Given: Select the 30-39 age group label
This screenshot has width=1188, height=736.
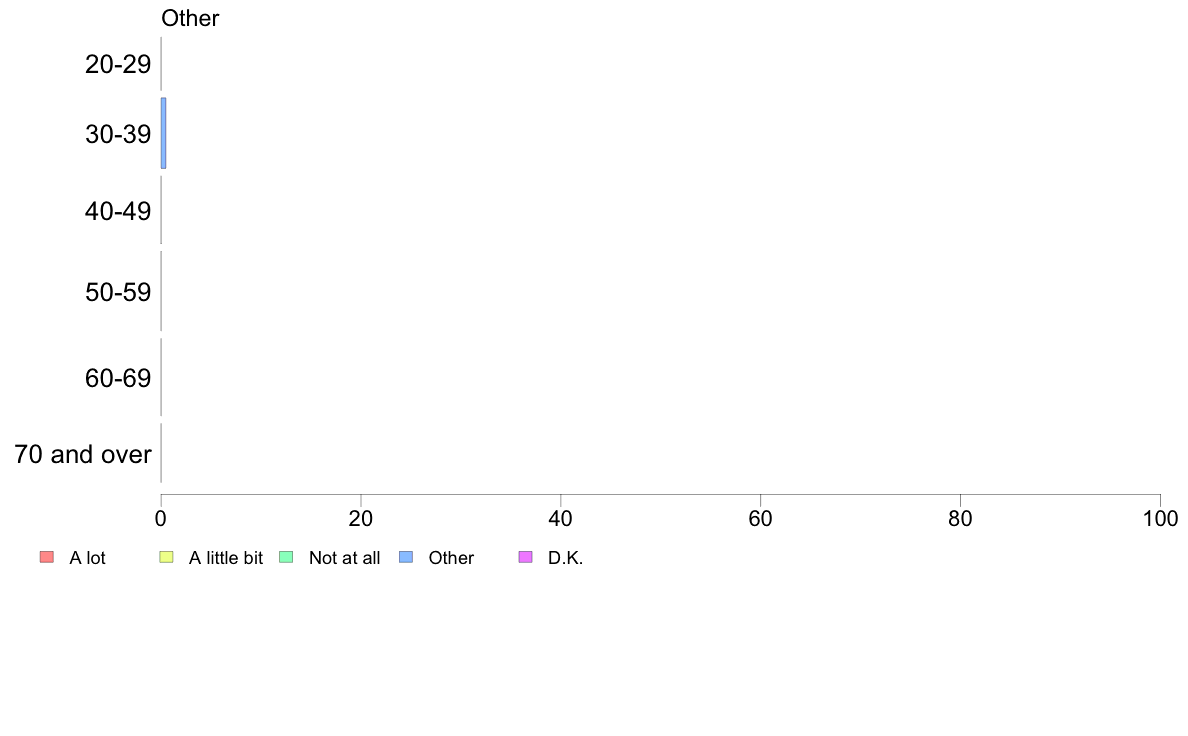Looking at the screenshot, I should point(118,134).
